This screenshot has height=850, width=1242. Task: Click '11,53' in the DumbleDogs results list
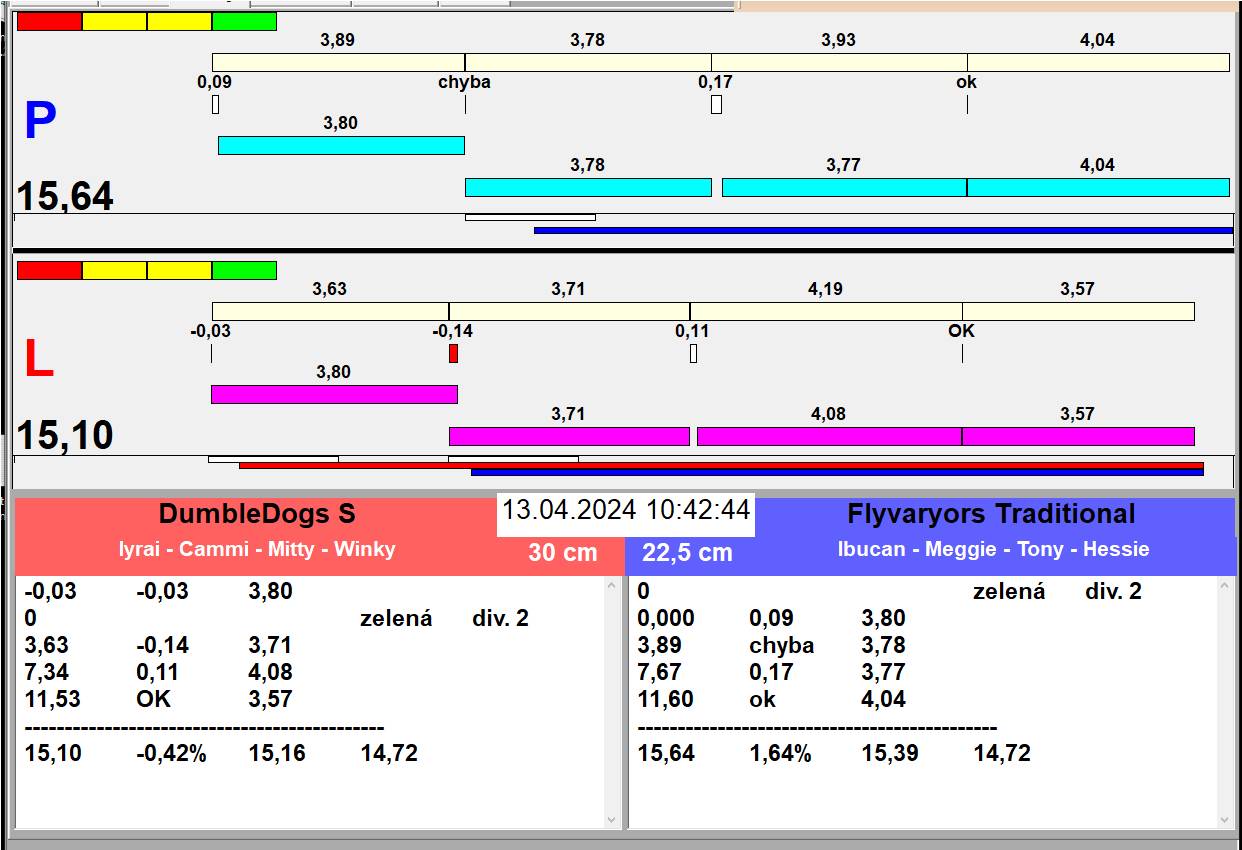point(53,699)
